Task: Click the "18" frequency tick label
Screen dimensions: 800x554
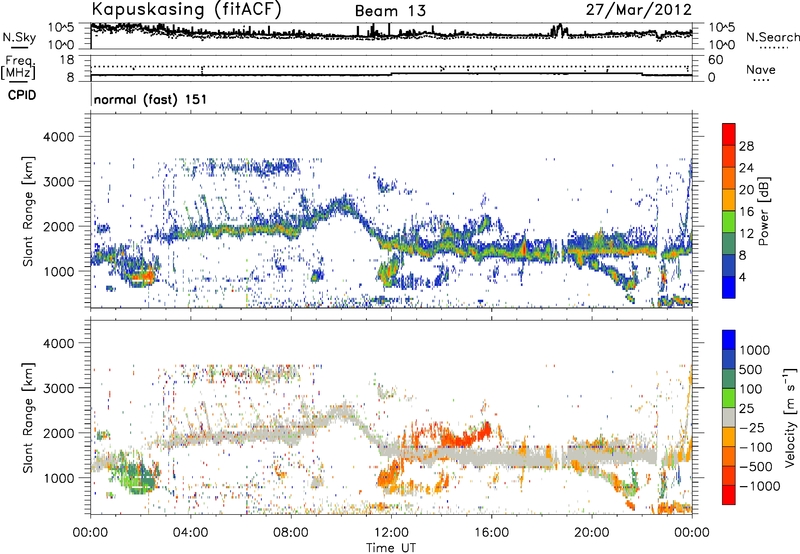Action: click(67, 60)
